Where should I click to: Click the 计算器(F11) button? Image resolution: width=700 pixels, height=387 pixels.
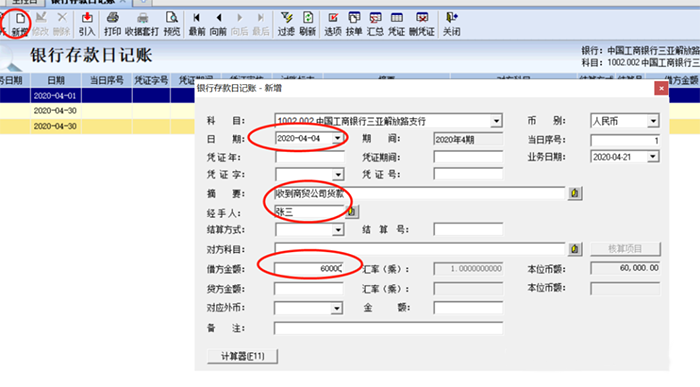tap(242, 356)
